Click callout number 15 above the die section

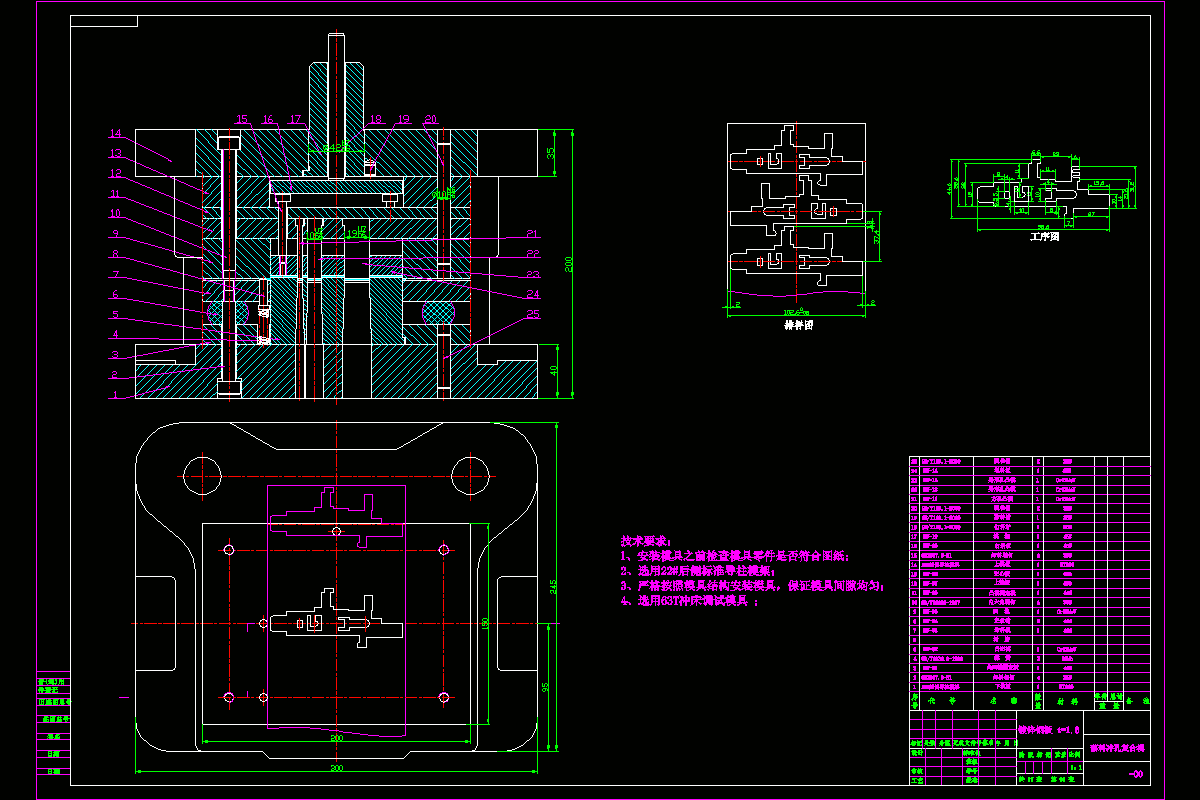point(241,120)
